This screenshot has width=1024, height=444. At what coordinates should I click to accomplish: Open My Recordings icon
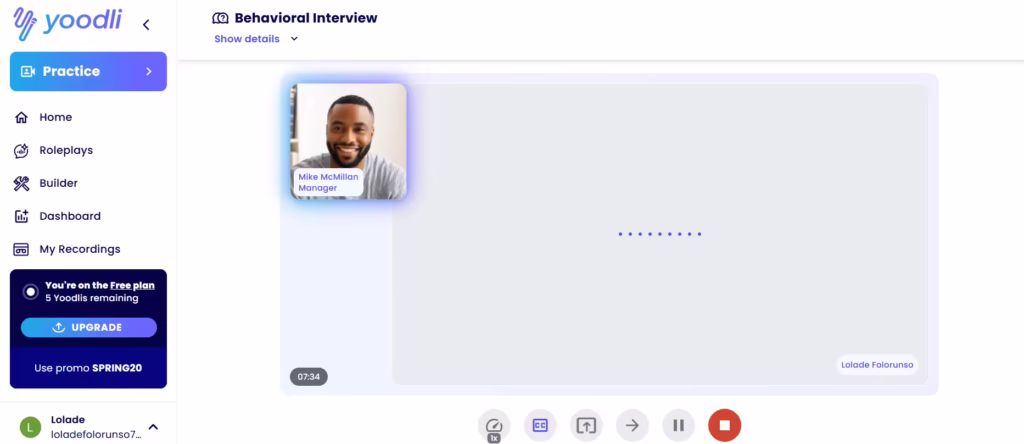(x=22, y=249)
